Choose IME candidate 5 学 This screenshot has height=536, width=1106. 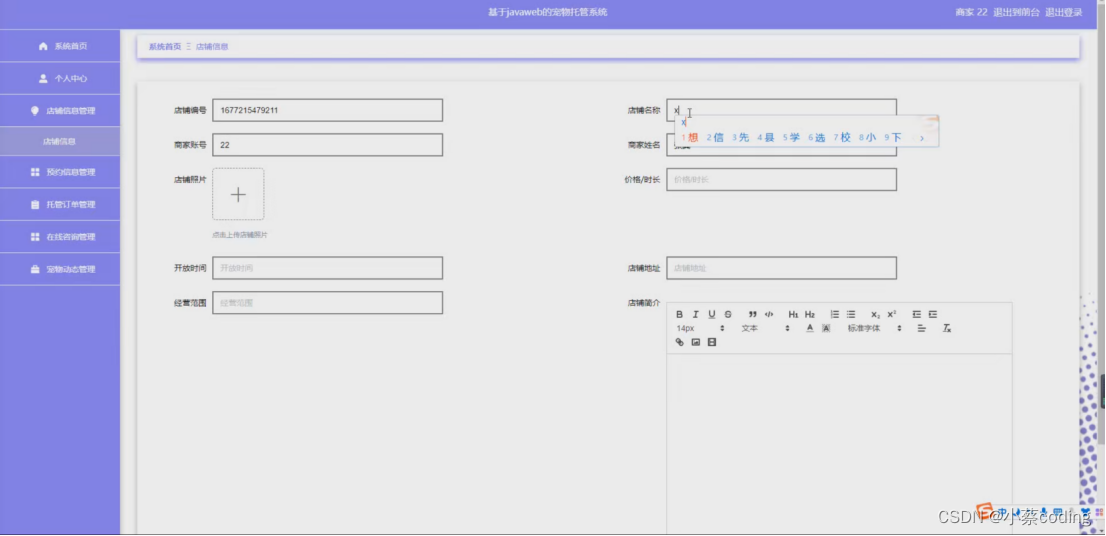[x=791, y=138]
